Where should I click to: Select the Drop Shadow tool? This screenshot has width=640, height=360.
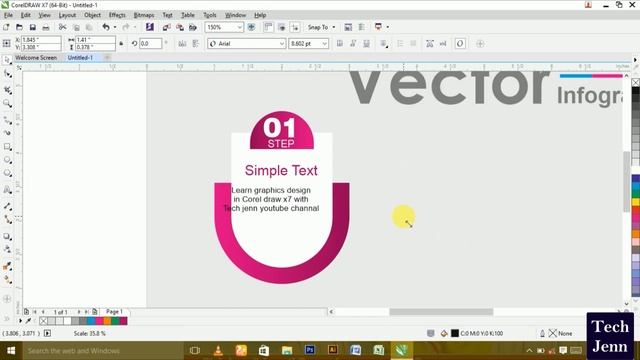point(7,236)
